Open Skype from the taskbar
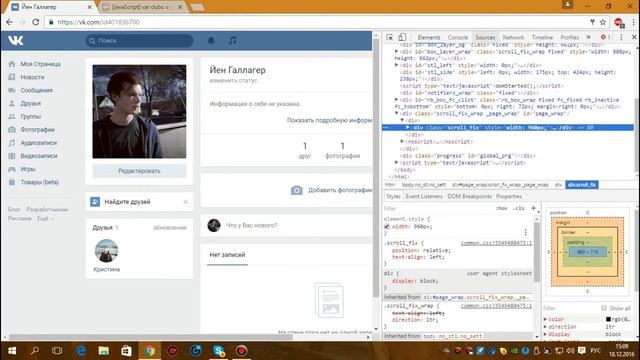 pyautogui.click(x=219, y=351)
